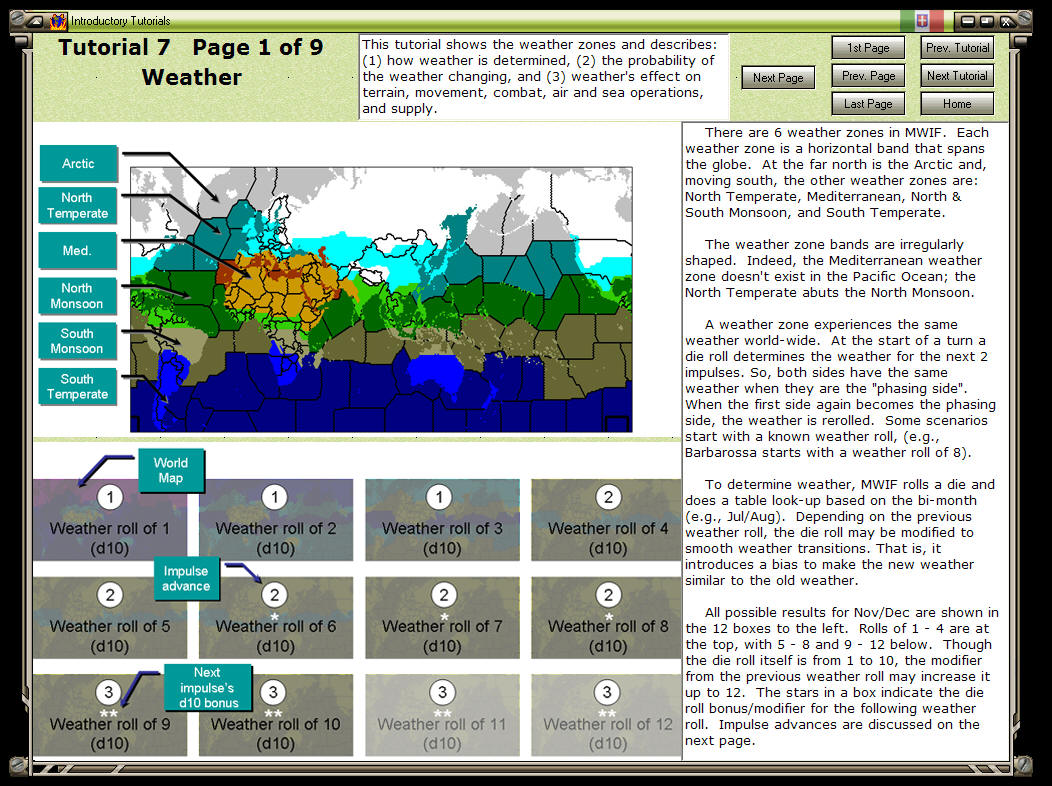Jump to the Last Page

click(868, 104)
